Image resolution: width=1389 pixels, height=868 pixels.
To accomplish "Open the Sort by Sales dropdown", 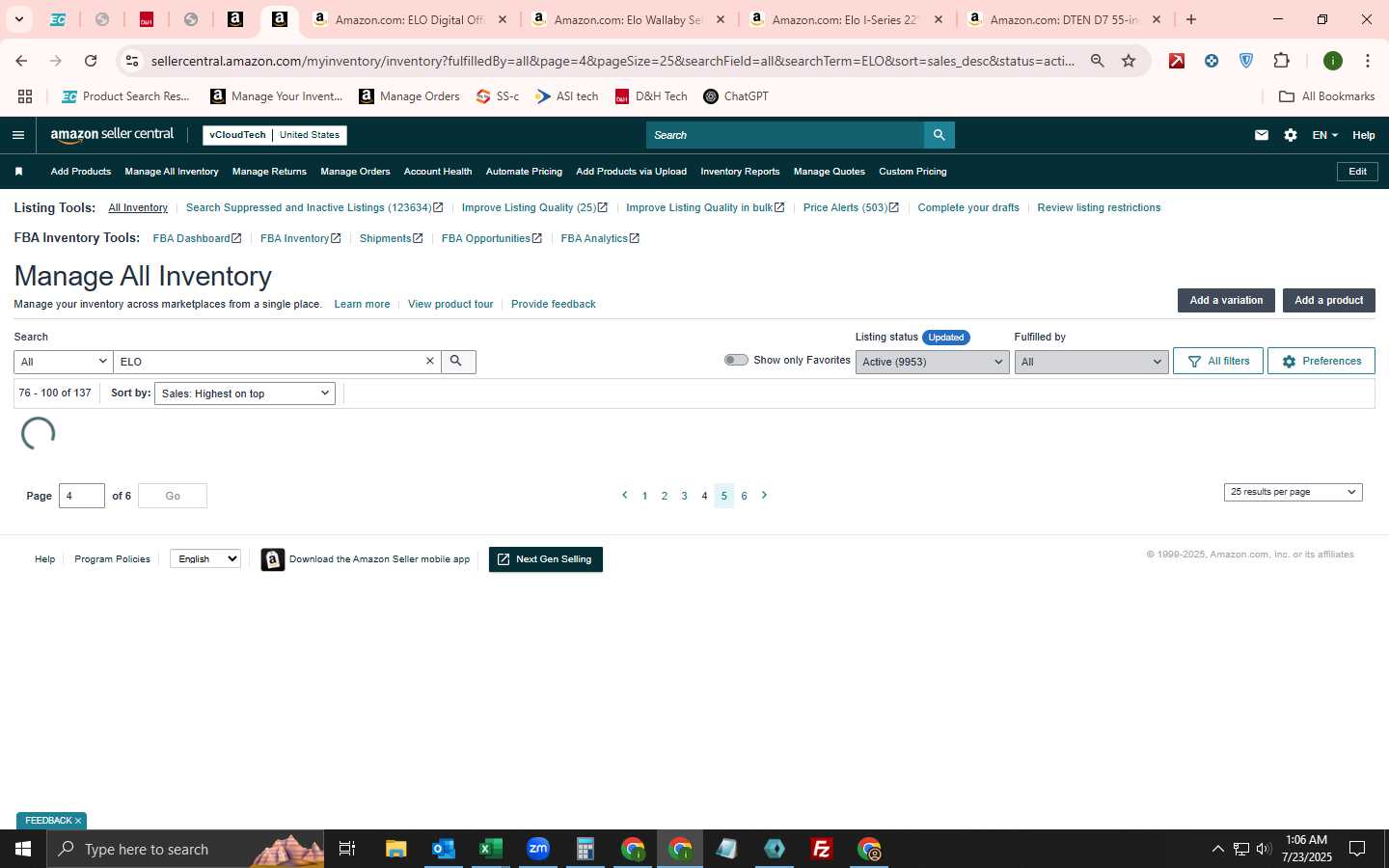I will 244,393.
